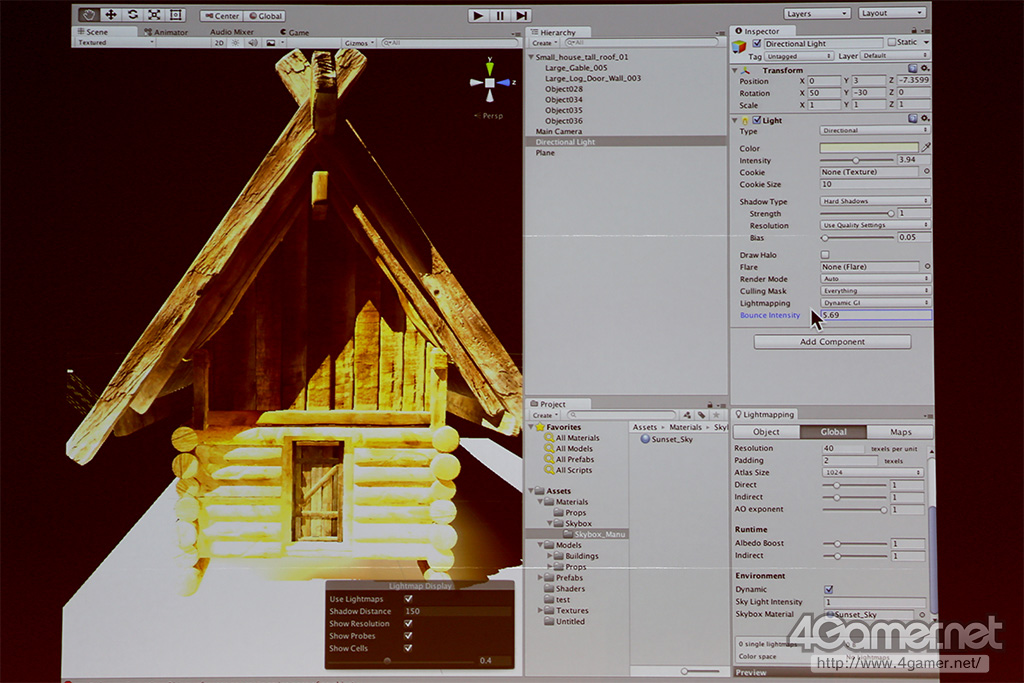The height and width of the screenshot is (683, 1024).
Task: Open the Atlas Size dropdown
Action: [872, 472]
